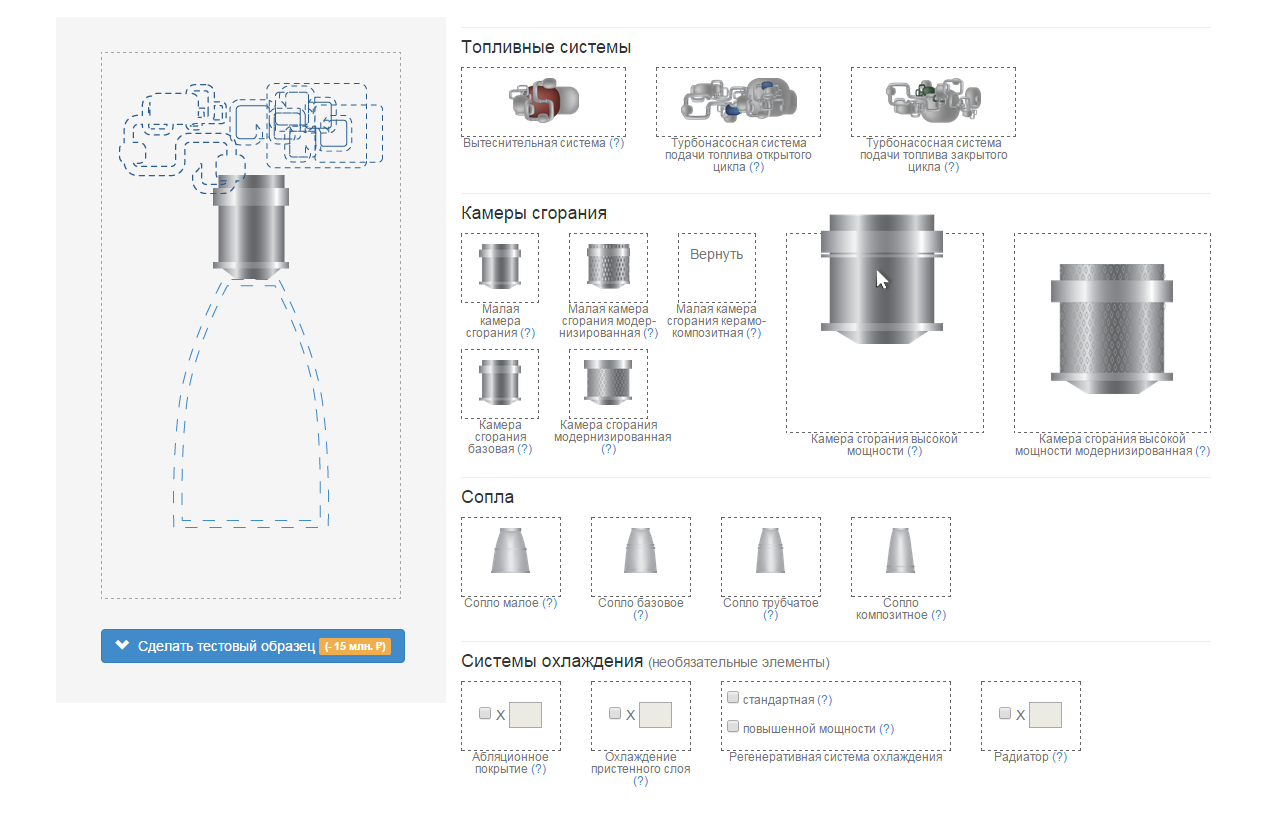
Task: Open help for Малая камера сгорания
Action: tap(528, 333)
